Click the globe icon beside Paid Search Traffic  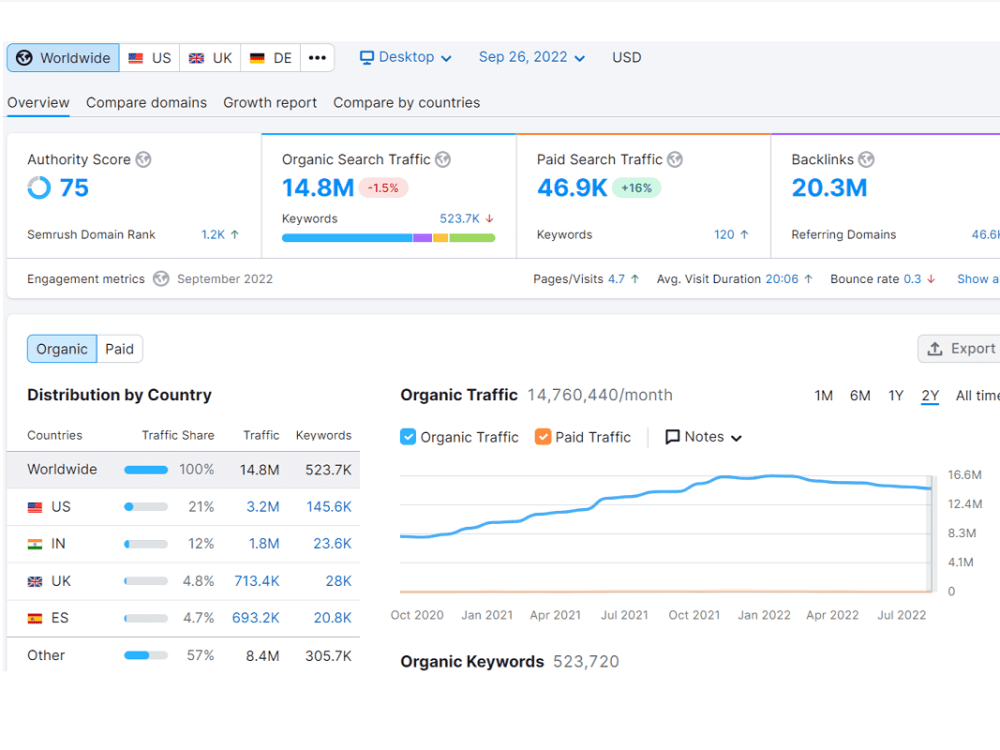[x=675, y=159]
